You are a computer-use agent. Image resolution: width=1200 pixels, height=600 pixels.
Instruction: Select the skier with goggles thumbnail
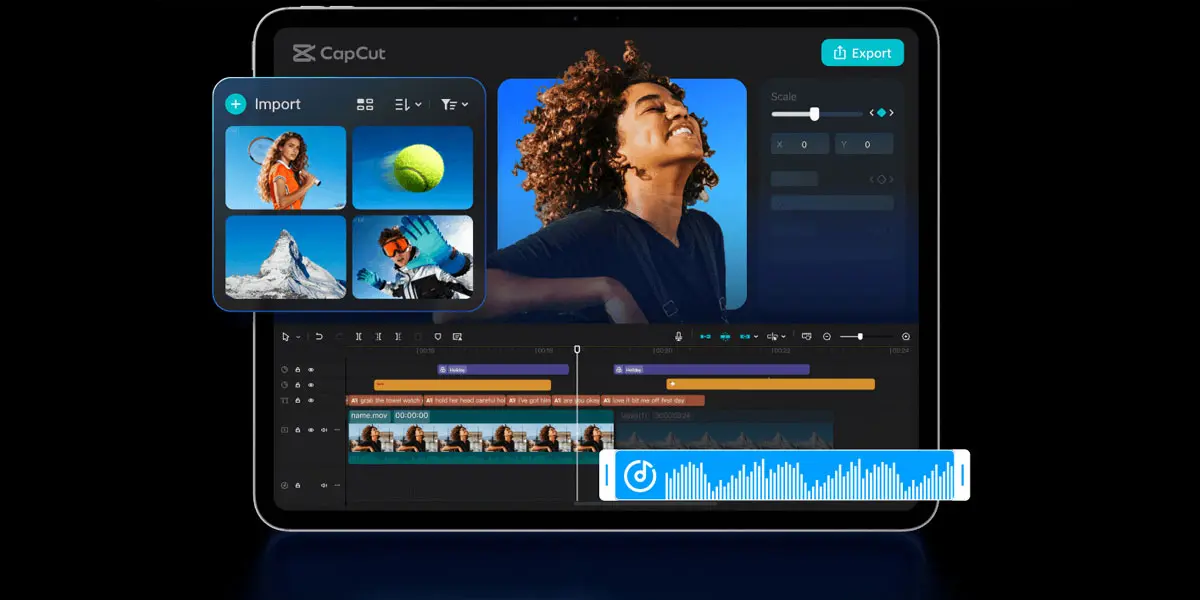coord(412,257)
